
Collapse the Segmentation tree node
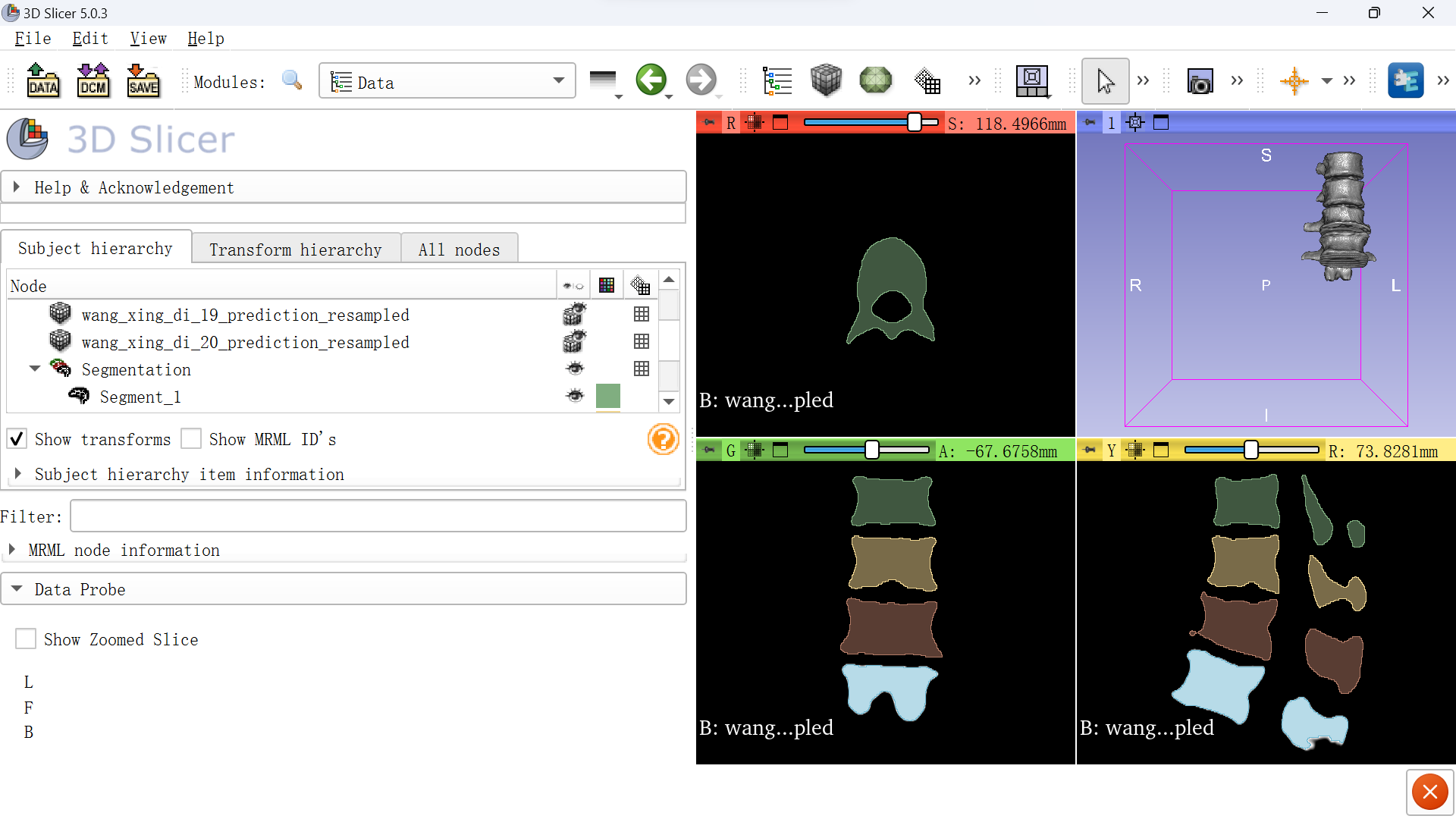(35, 369)
